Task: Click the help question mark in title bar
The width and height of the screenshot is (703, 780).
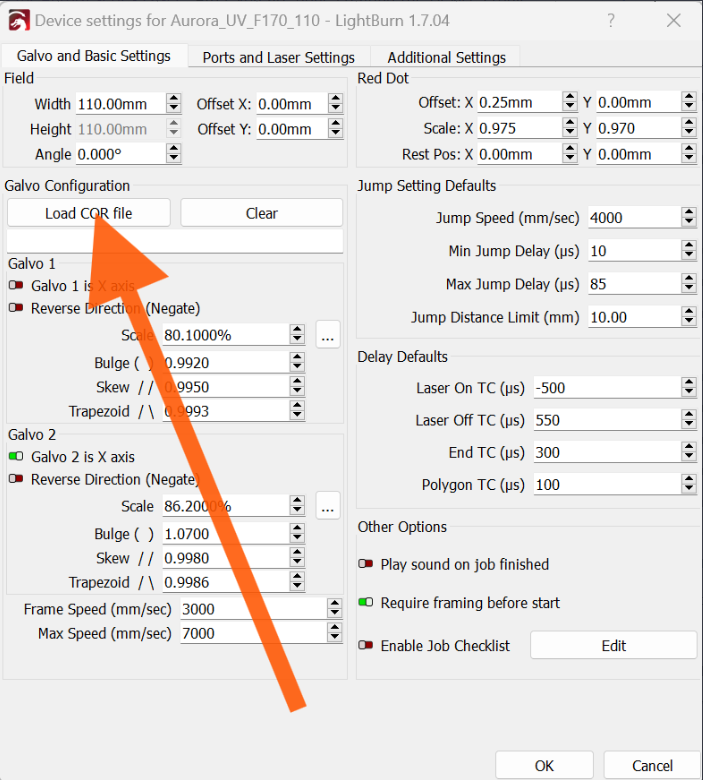Action: [612, 21]
